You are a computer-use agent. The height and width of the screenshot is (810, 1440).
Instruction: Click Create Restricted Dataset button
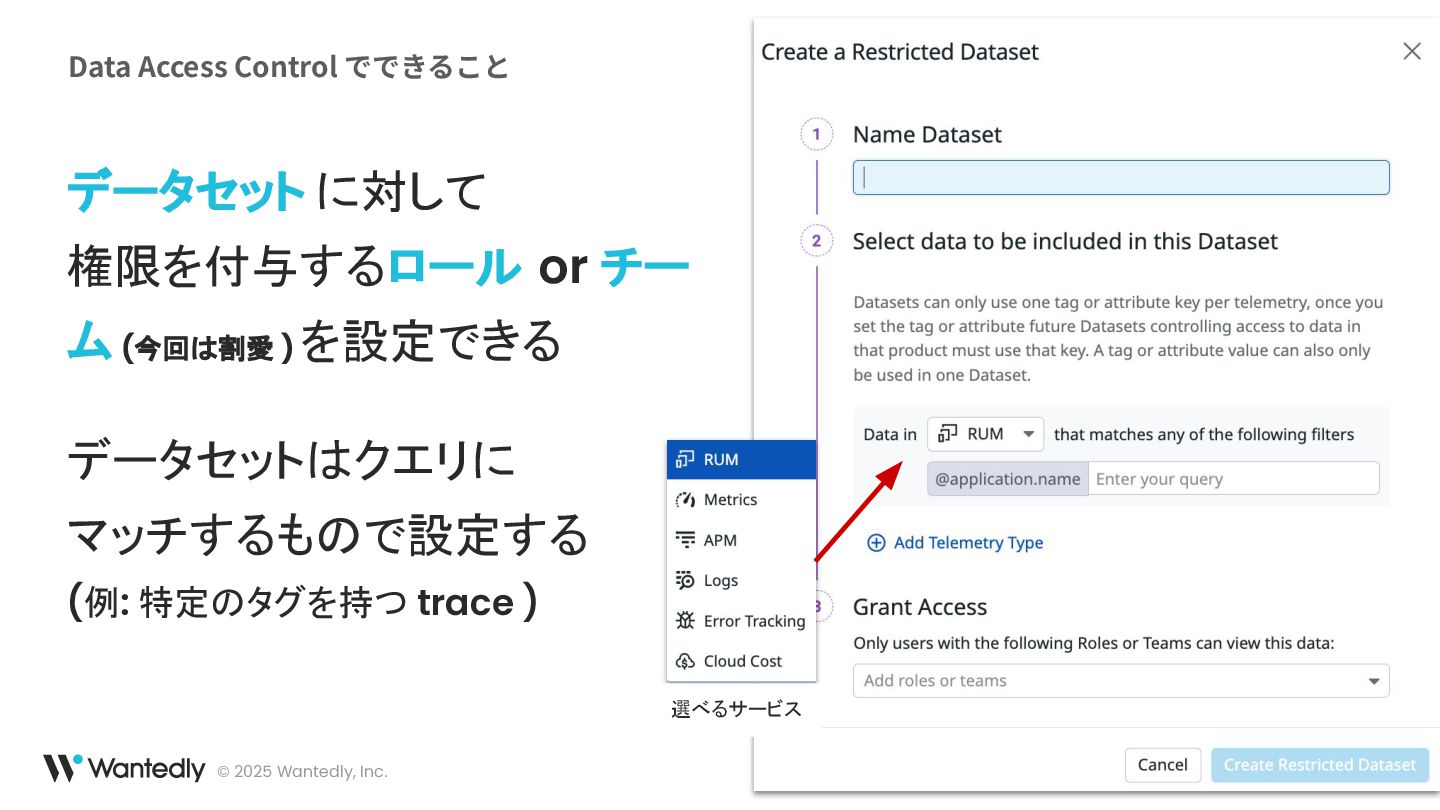pyautogui.click(x=1320, y=765)
